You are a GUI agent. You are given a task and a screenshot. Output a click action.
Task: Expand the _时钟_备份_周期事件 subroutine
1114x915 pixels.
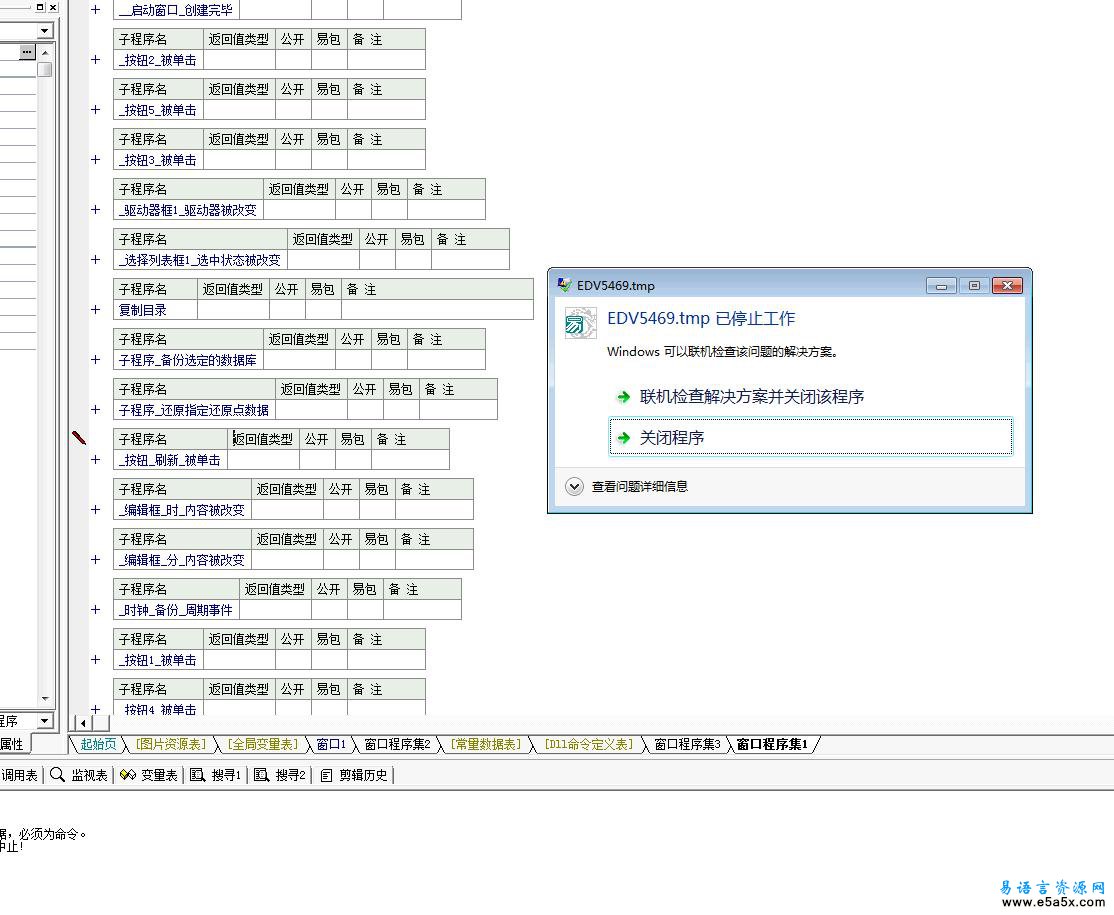coord(96,610)
